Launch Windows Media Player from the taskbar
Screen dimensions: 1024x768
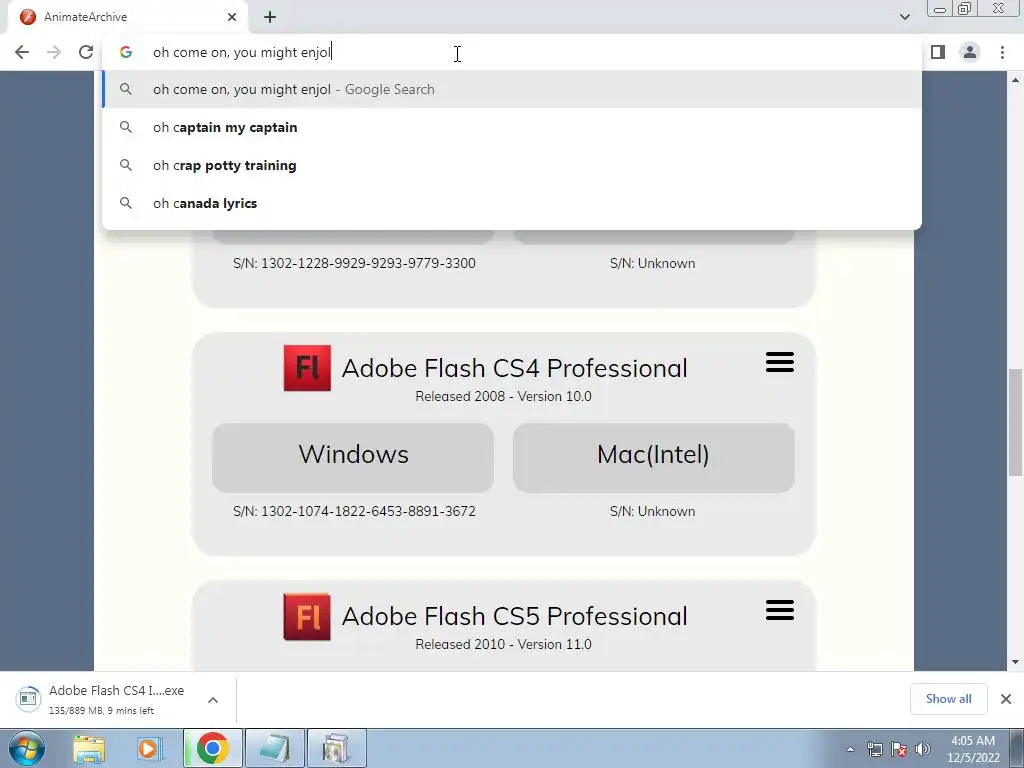pos(149,748)
